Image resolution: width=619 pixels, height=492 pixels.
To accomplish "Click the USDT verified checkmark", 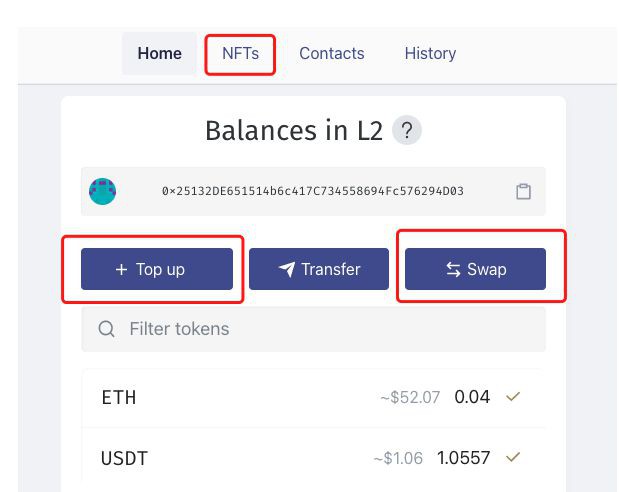I will tap(513, 458).
